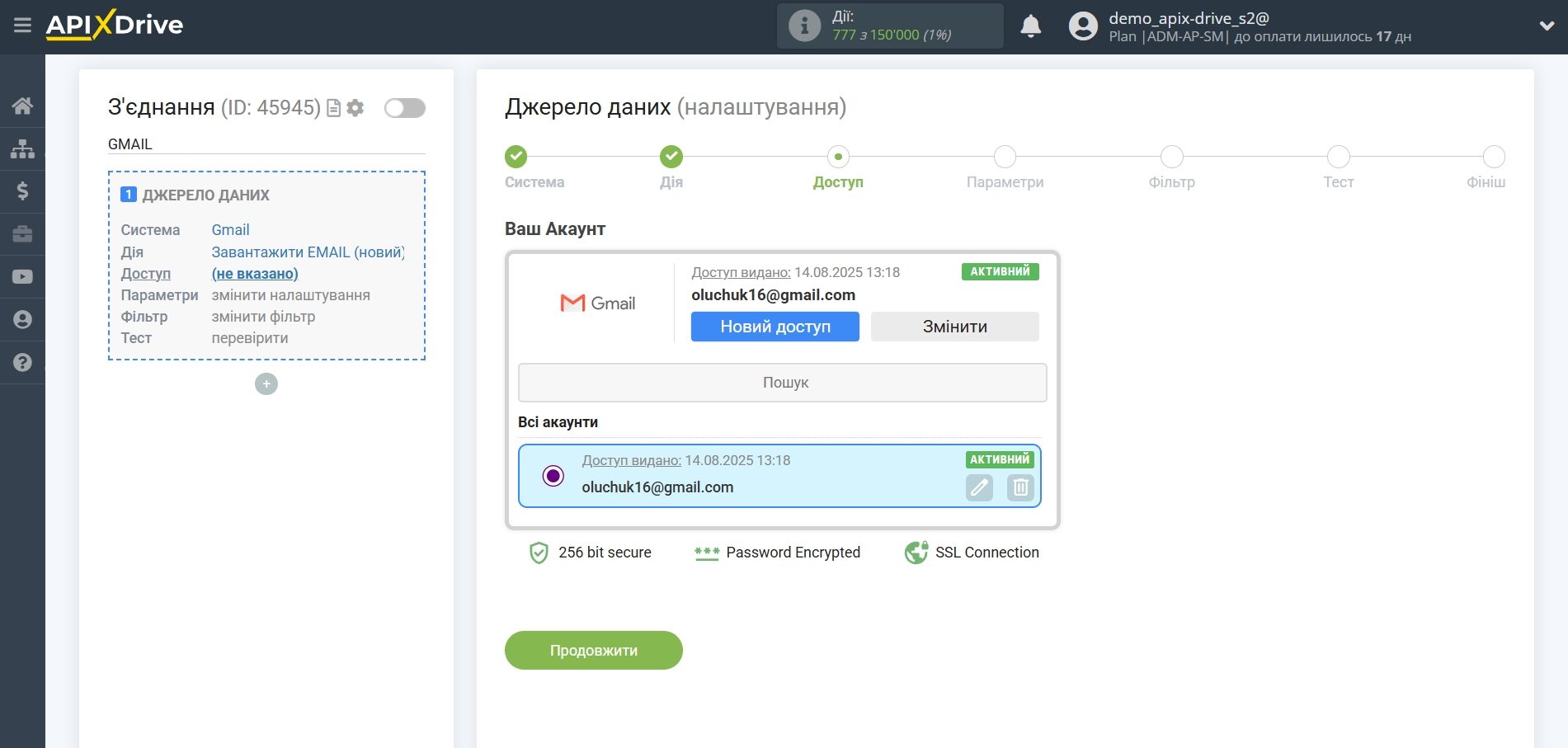This screenshot has width=1568, height=748.
Task: Click the АКТИВНИЙ badge in account card
Action: (1000, 271)
